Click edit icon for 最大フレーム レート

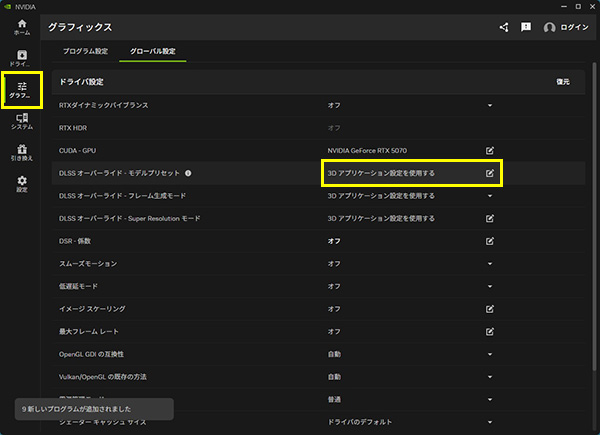click(x=490, y=332)
